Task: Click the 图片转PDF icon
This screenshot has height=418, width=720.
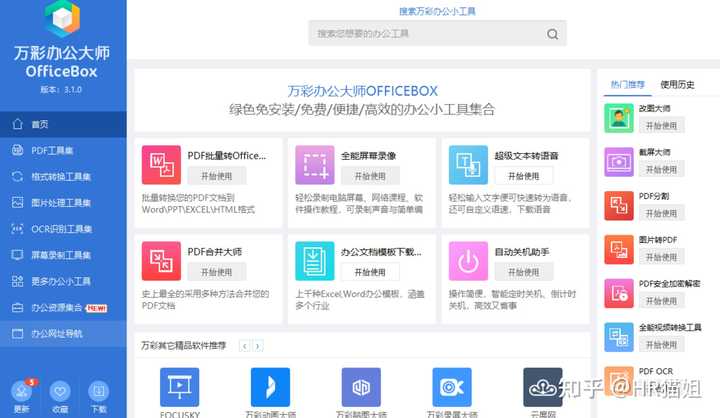Action: (x=619, y=249)
